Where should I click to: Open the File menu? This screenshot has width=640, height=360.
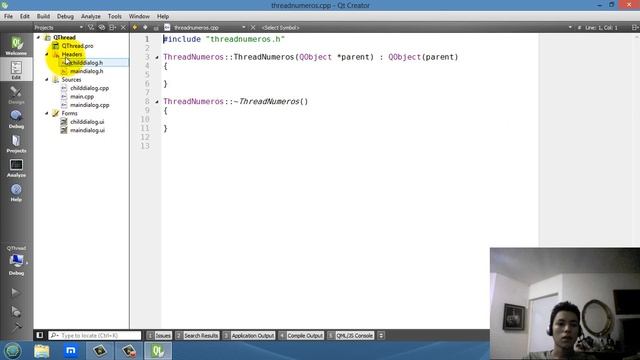9,16
